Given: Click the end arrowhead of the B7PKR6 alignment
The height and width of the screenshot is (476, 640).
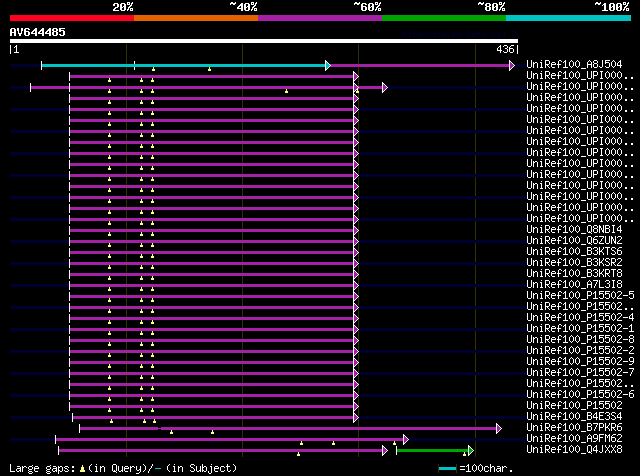Looking at the screenshot, I should click(x=499, y=429).
